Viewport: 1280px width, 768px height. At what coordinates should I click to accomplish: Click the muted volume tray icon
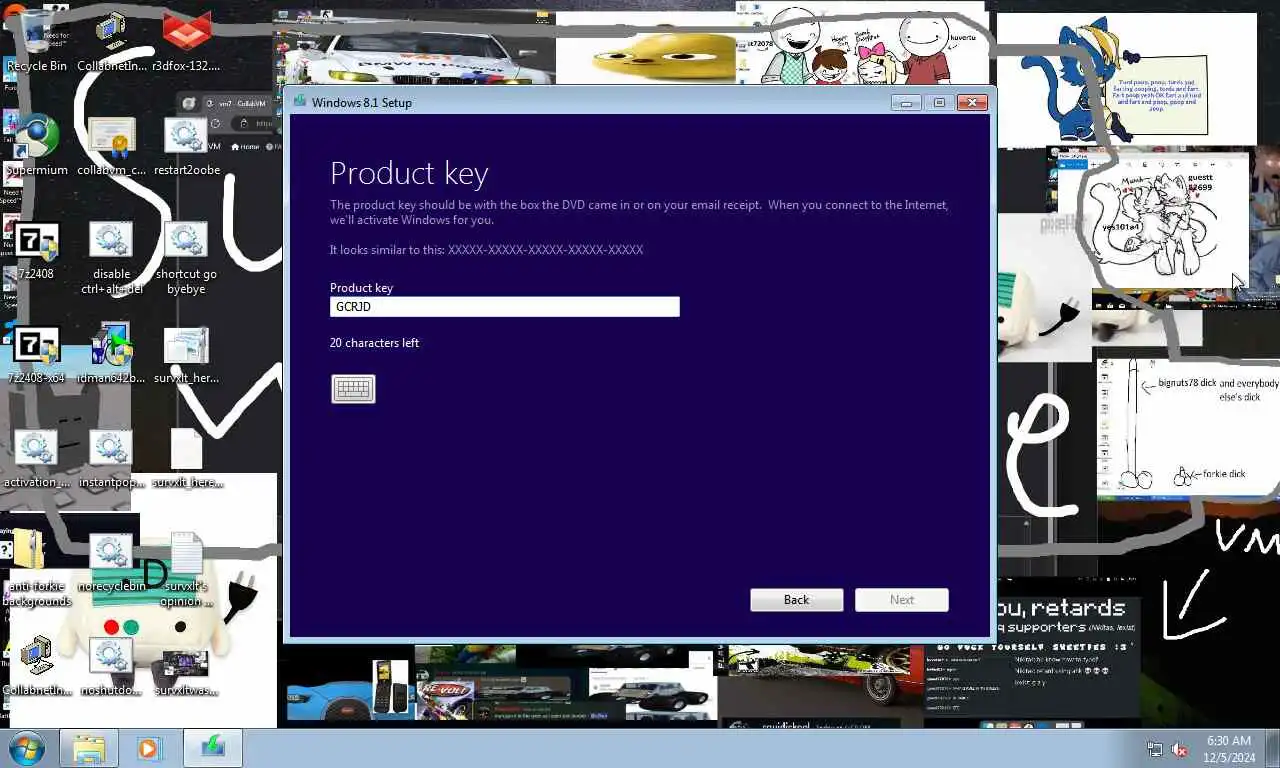(x=1180, y=749)
